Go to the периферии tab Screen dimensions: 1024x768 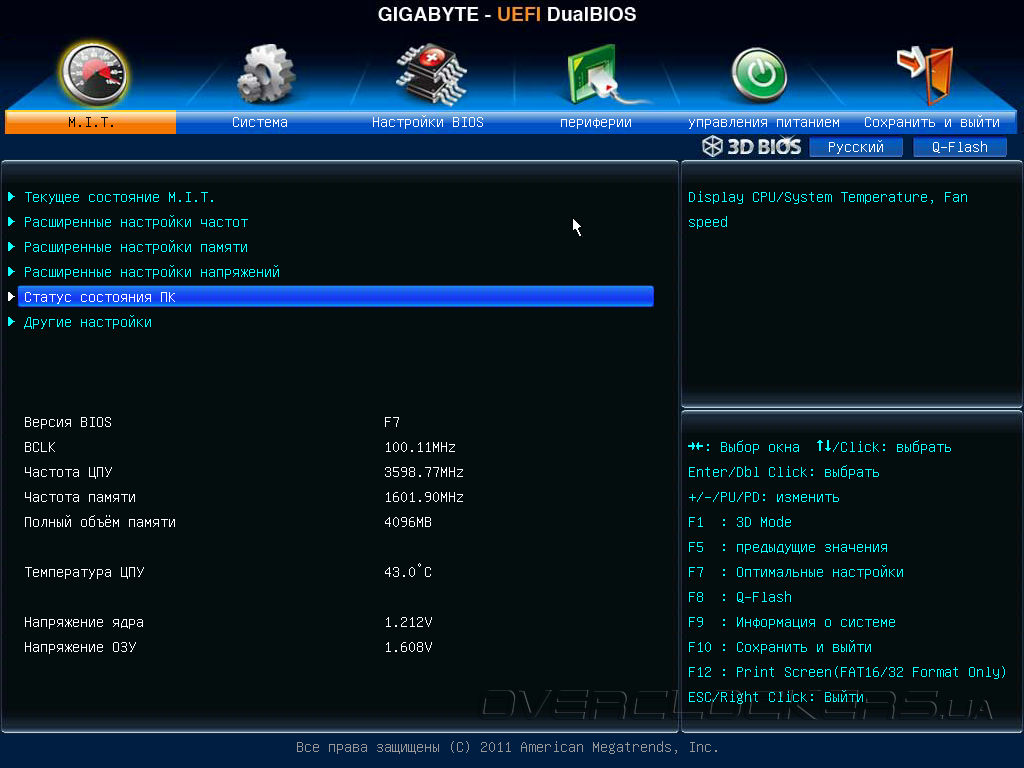pos(596,122)
